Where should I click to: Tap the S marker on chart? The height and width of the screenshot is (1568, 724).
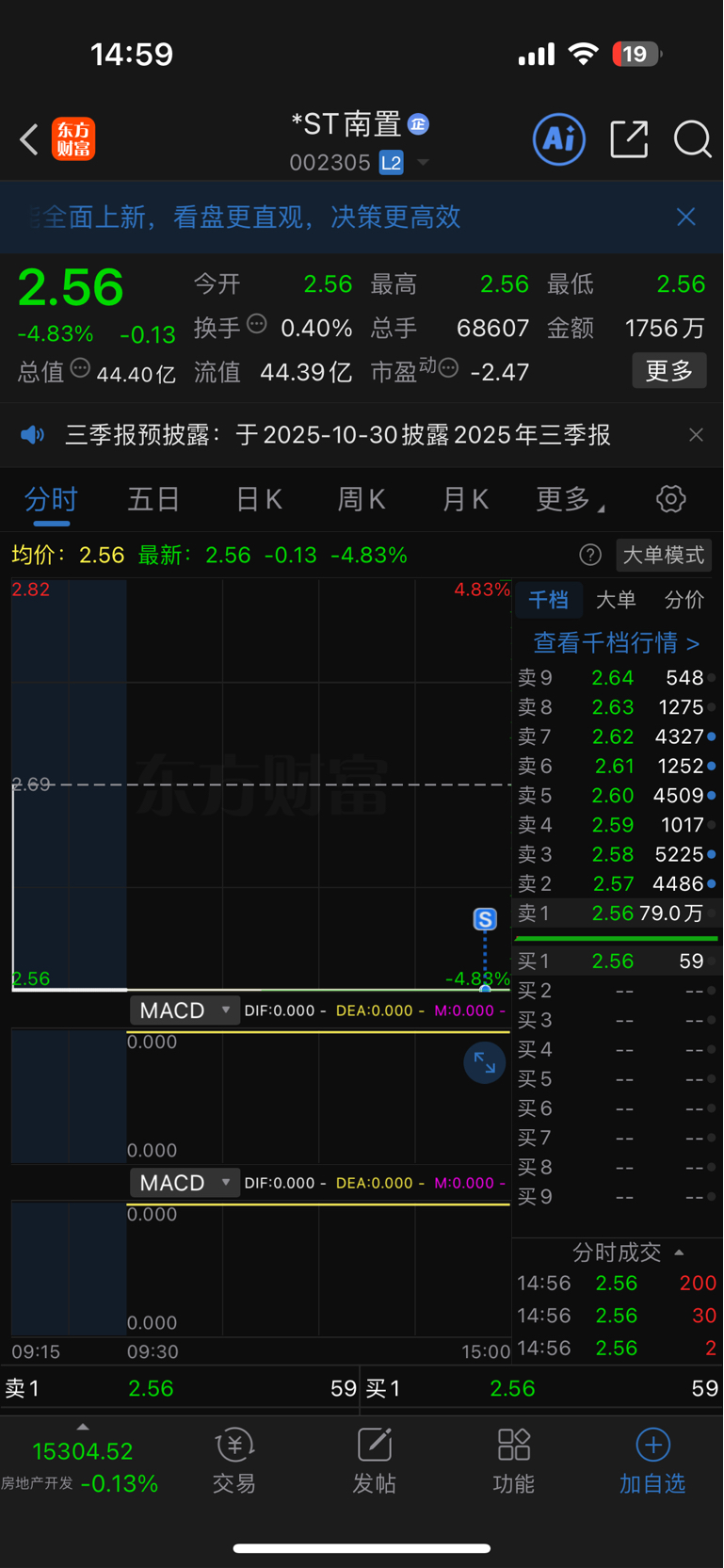tap(485, 920)
